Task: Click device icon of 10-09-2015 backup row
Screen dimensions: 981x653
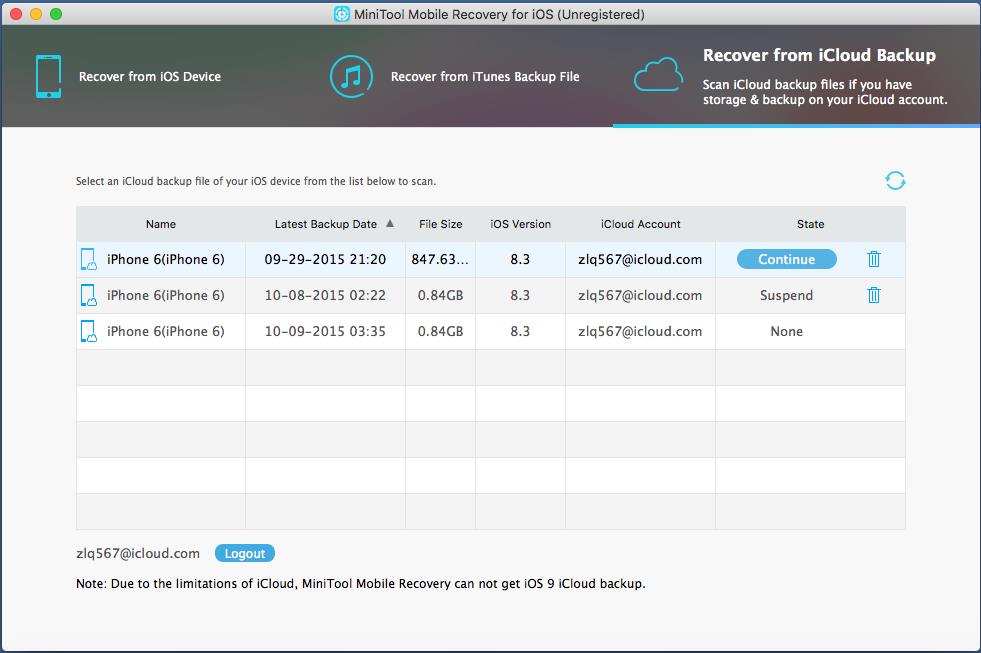Action: (89, 332)
